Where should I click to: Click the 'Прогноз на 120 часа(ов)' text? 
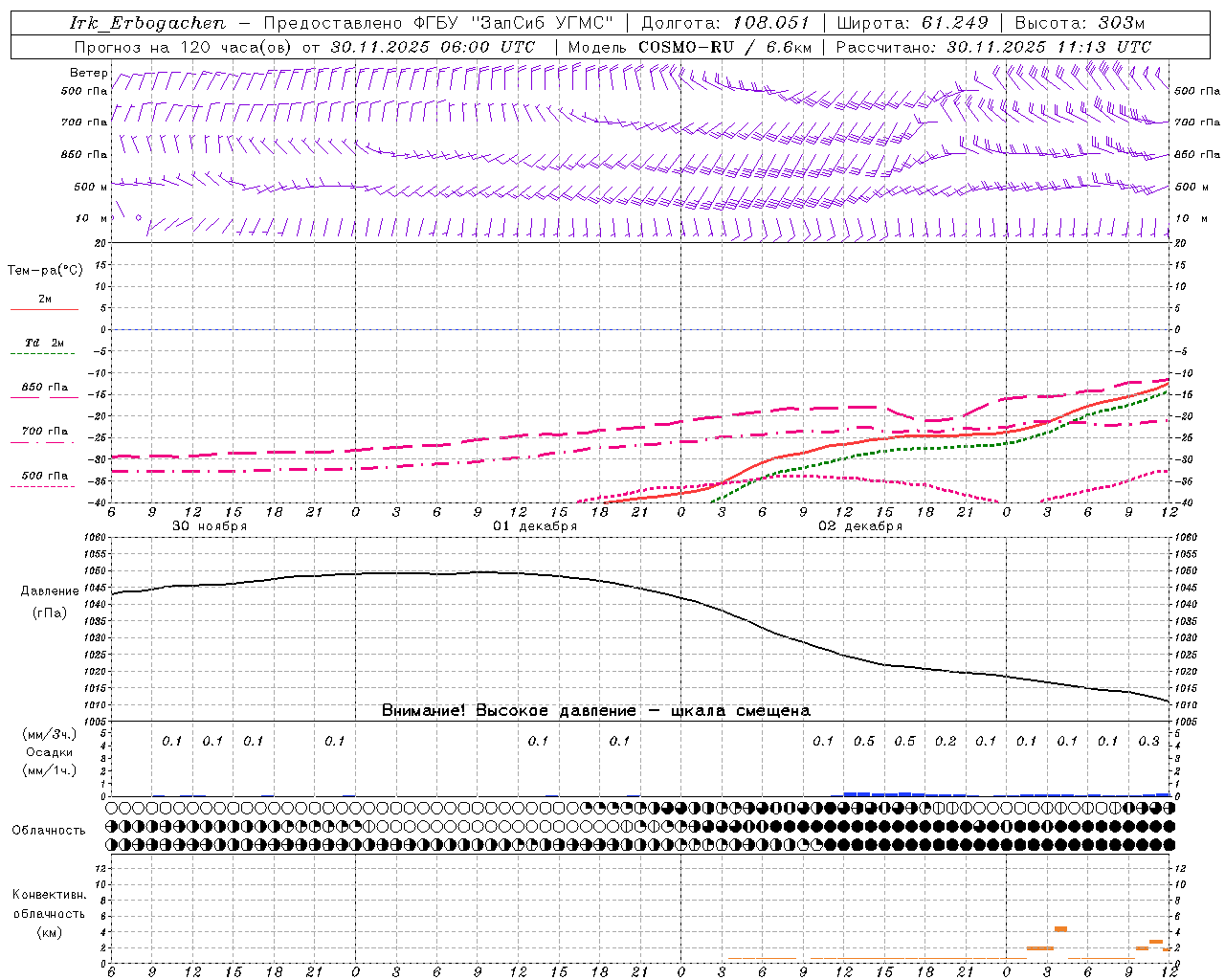pyautogui.click(x=184, y=47)
